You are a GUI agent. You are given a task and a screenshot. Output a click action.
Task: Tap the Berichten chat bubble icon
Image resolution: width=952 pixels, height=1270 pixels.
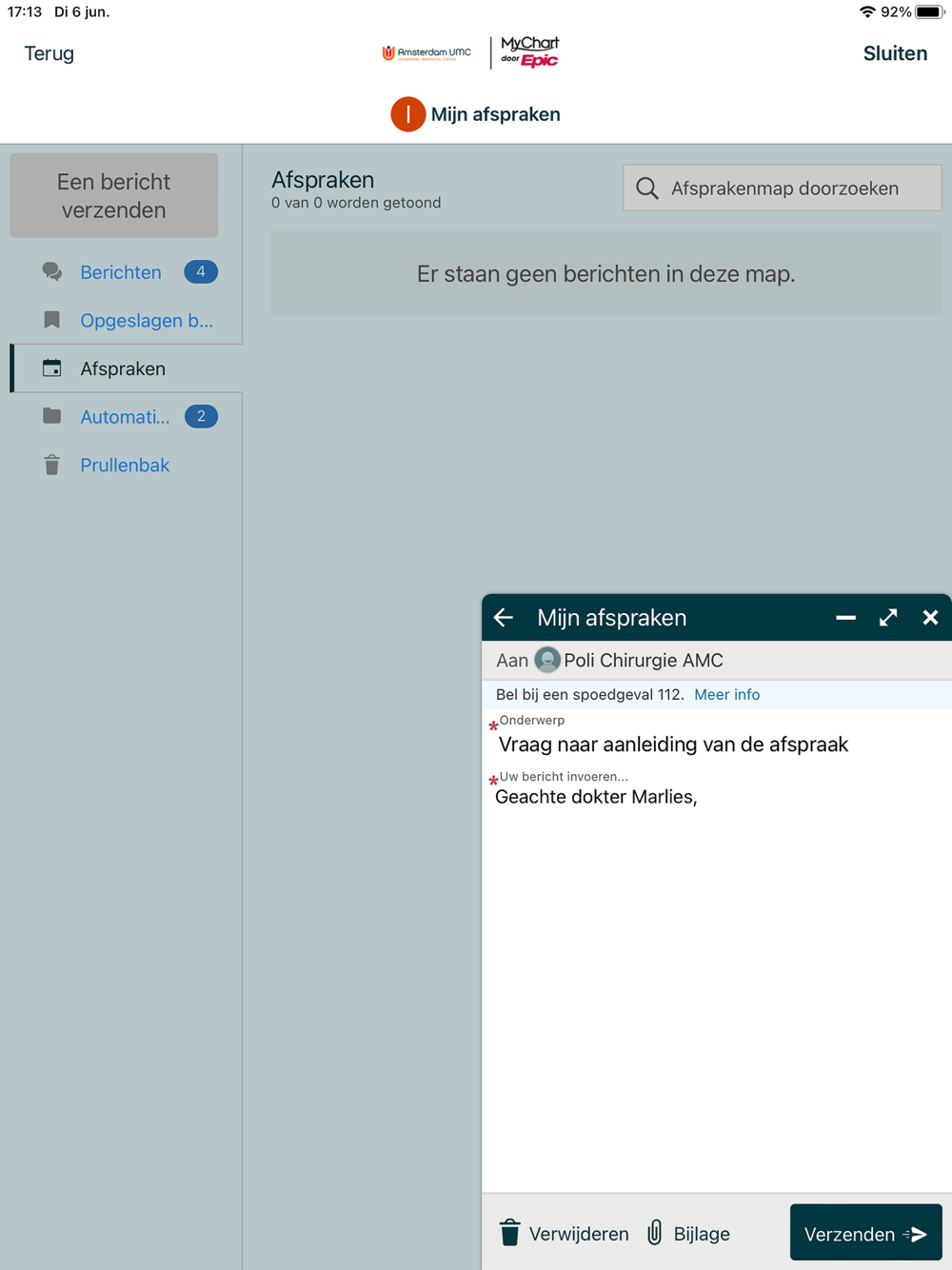[52, 272]
